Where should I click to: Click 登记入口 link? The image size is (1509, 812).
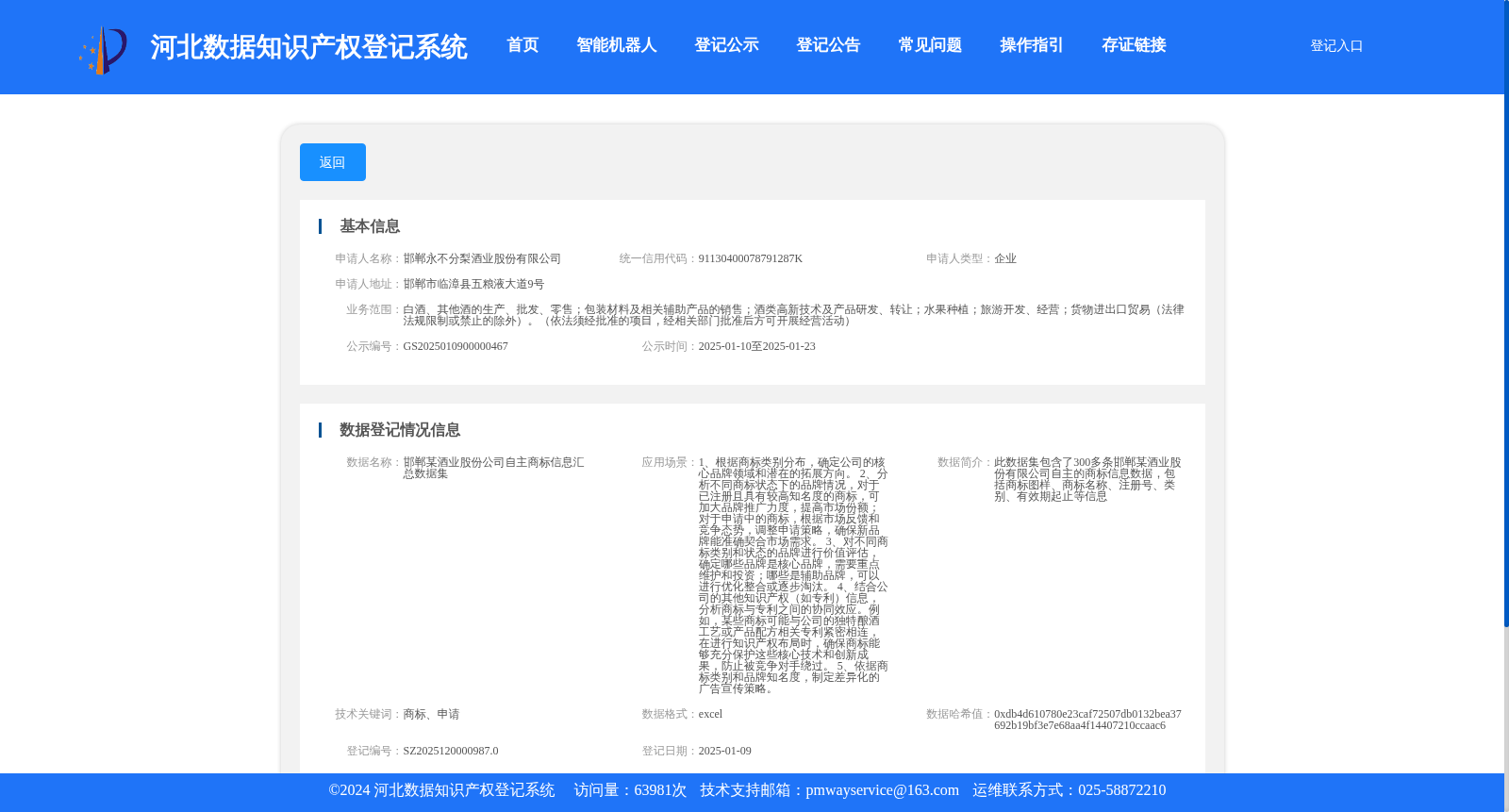(1336, 45)
